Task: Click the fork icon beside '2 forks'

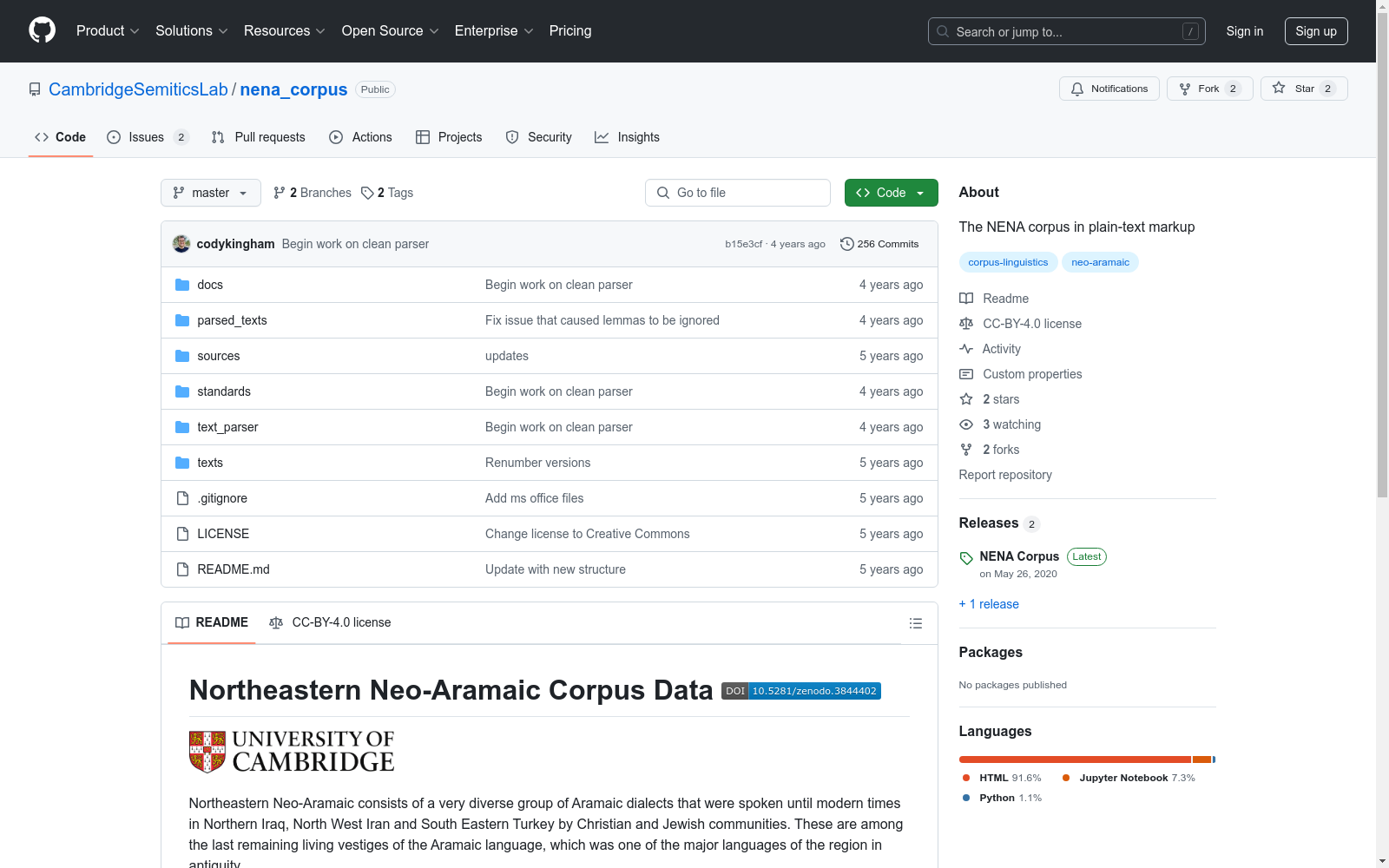Action: coord(966,450)
